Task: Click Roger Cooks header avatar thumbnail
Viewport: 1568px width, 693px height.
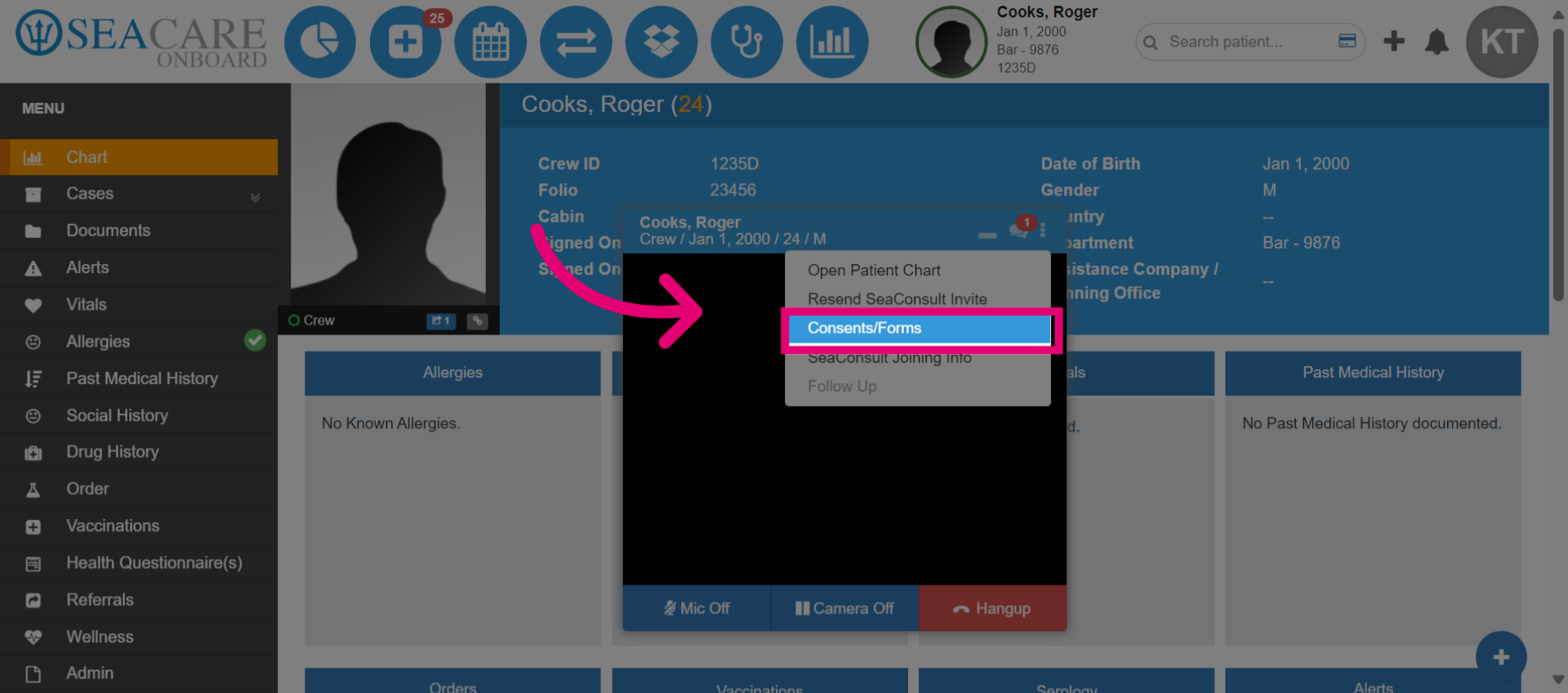Action: pos(951,42)
